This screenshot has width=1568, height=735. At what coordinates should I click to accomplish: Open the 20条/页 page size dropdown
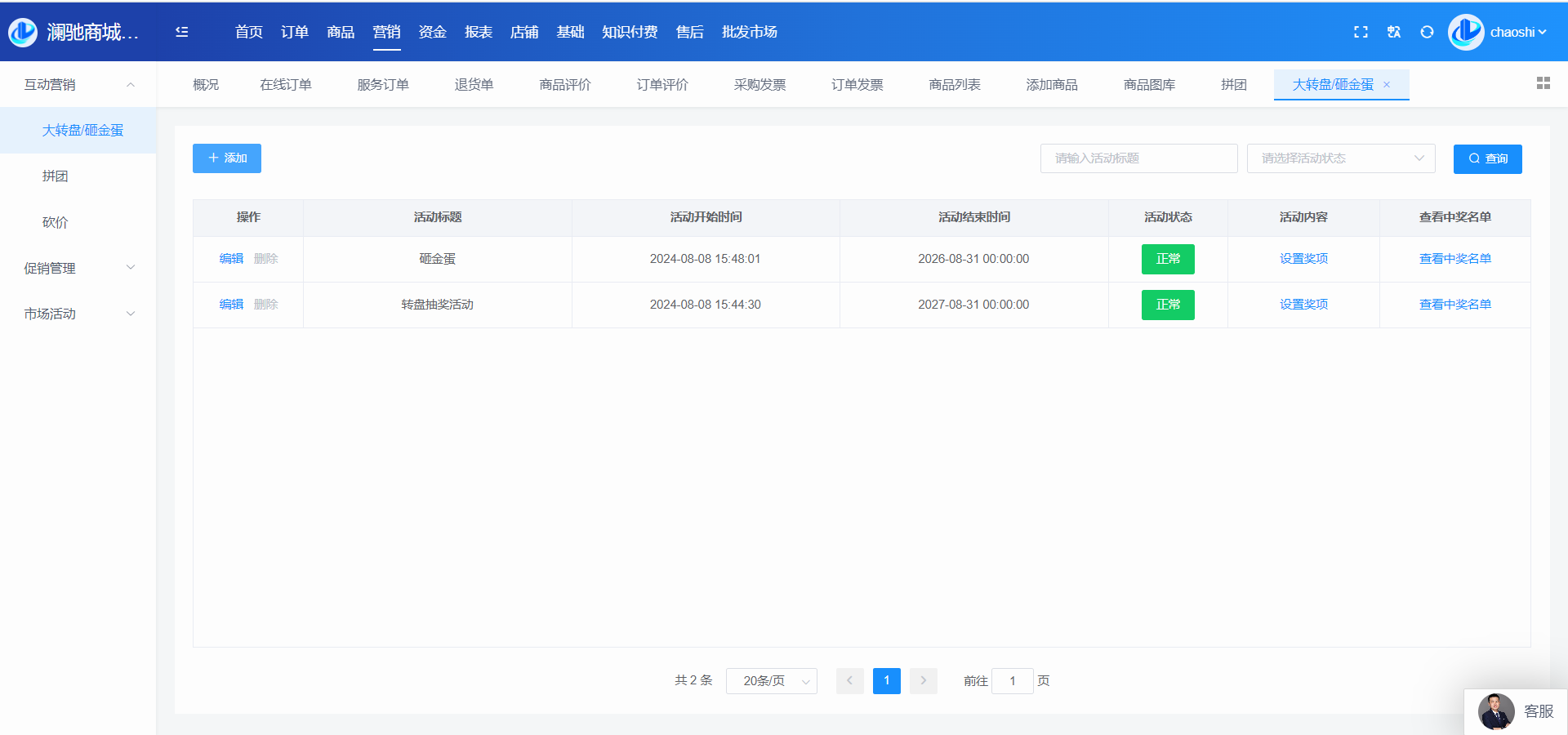(772, 681)
